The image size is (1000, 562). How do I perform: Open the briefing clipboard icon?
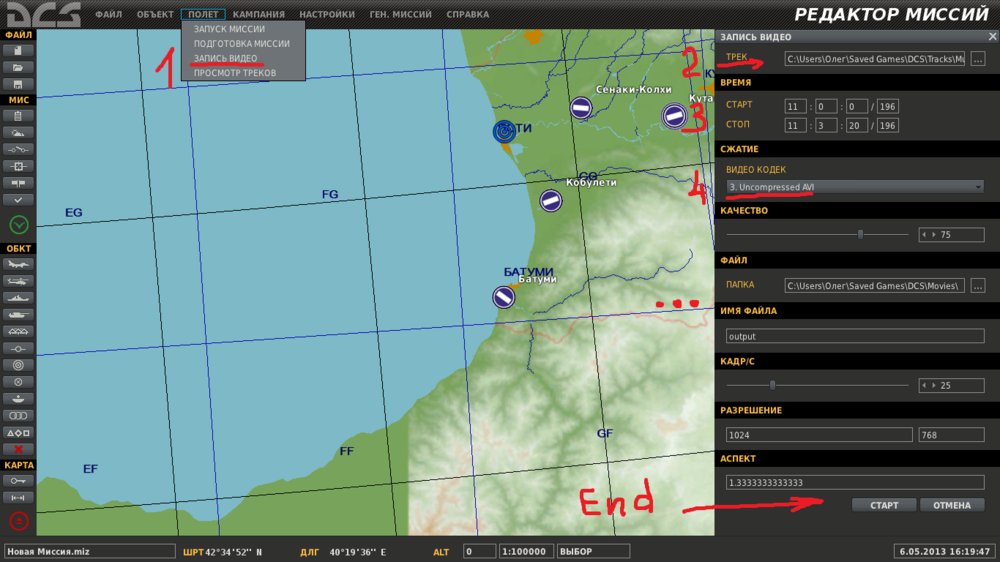(x=18, y=116)
